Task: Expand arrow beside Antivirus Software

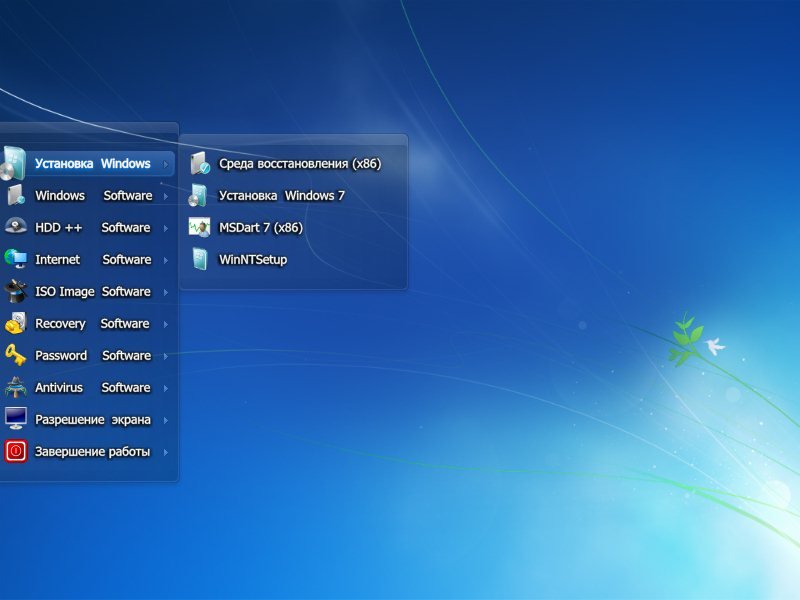Action: (166, 388)
